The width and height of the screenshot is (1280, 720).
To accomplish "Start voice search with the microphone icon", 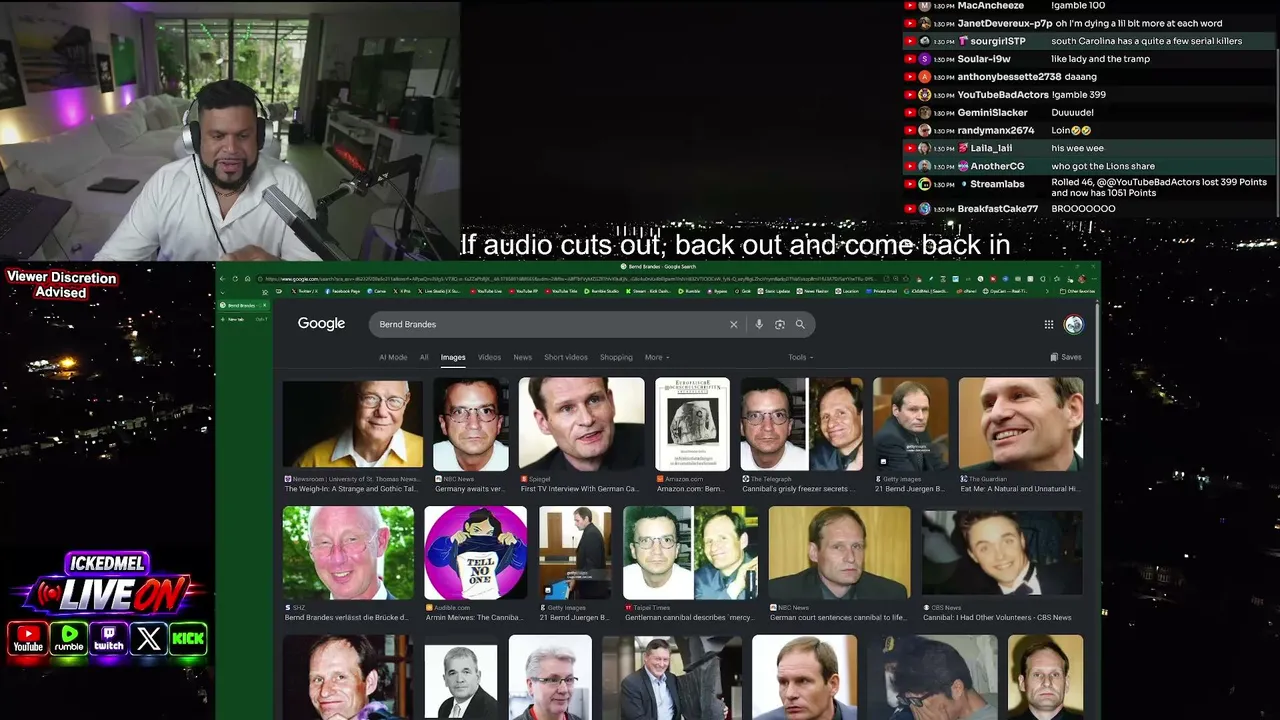I will click(759, 324).
